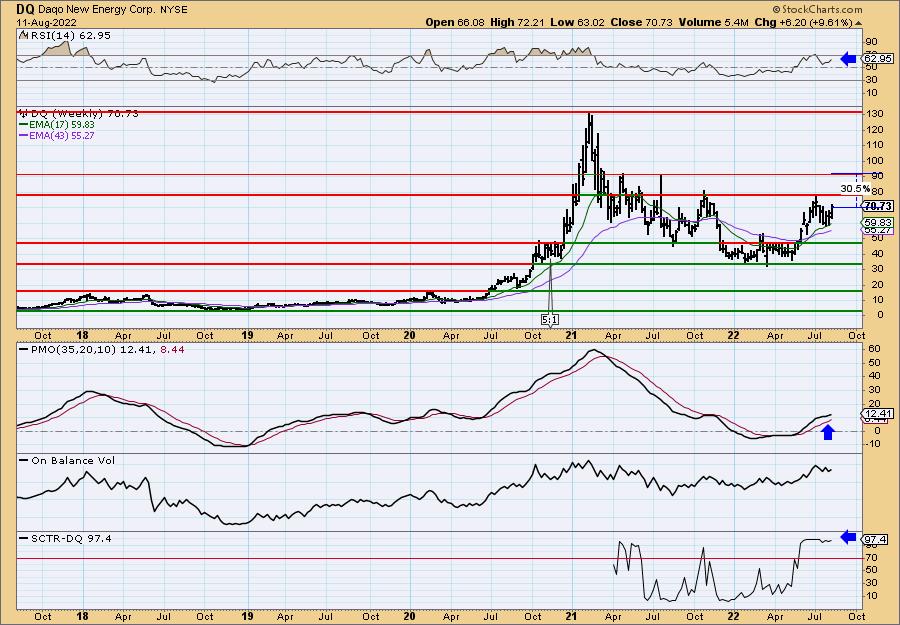The width and height of the screenshot is (900, 625).
Task: Click the 70 label on SCTR axis
Action: [870, 557]
